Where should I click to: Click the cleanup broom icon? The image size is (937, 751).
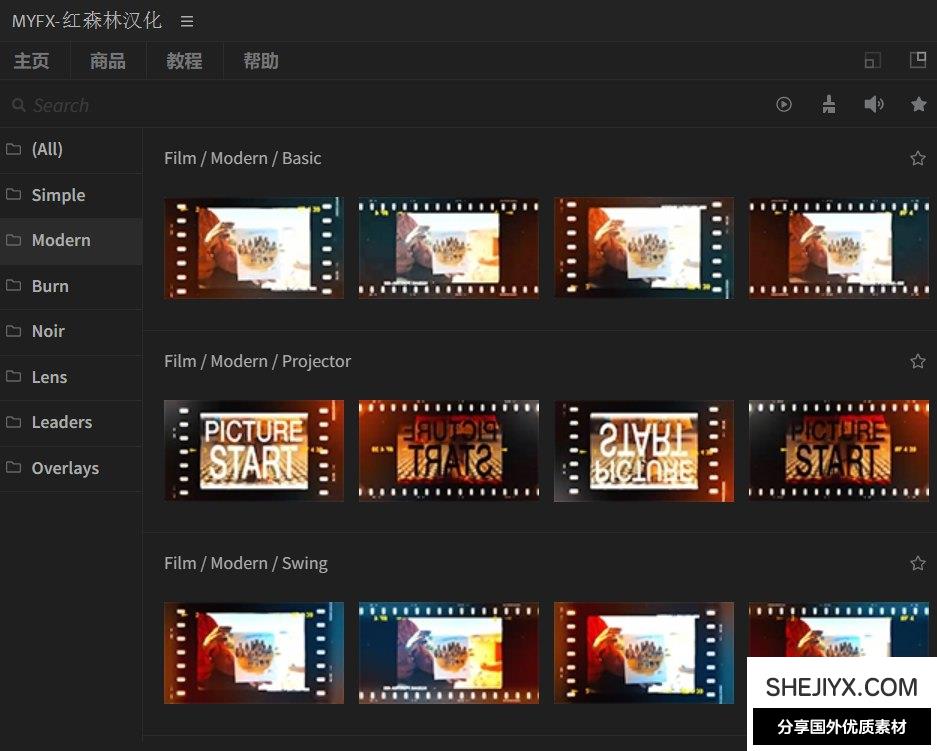click(828, 104)
